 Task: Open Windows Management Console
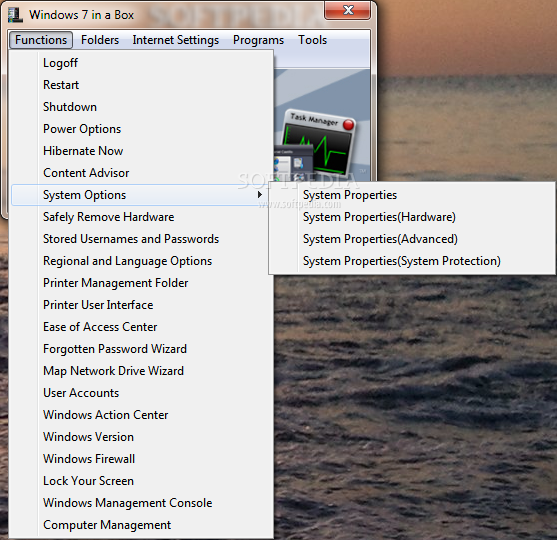pos(142,503)
